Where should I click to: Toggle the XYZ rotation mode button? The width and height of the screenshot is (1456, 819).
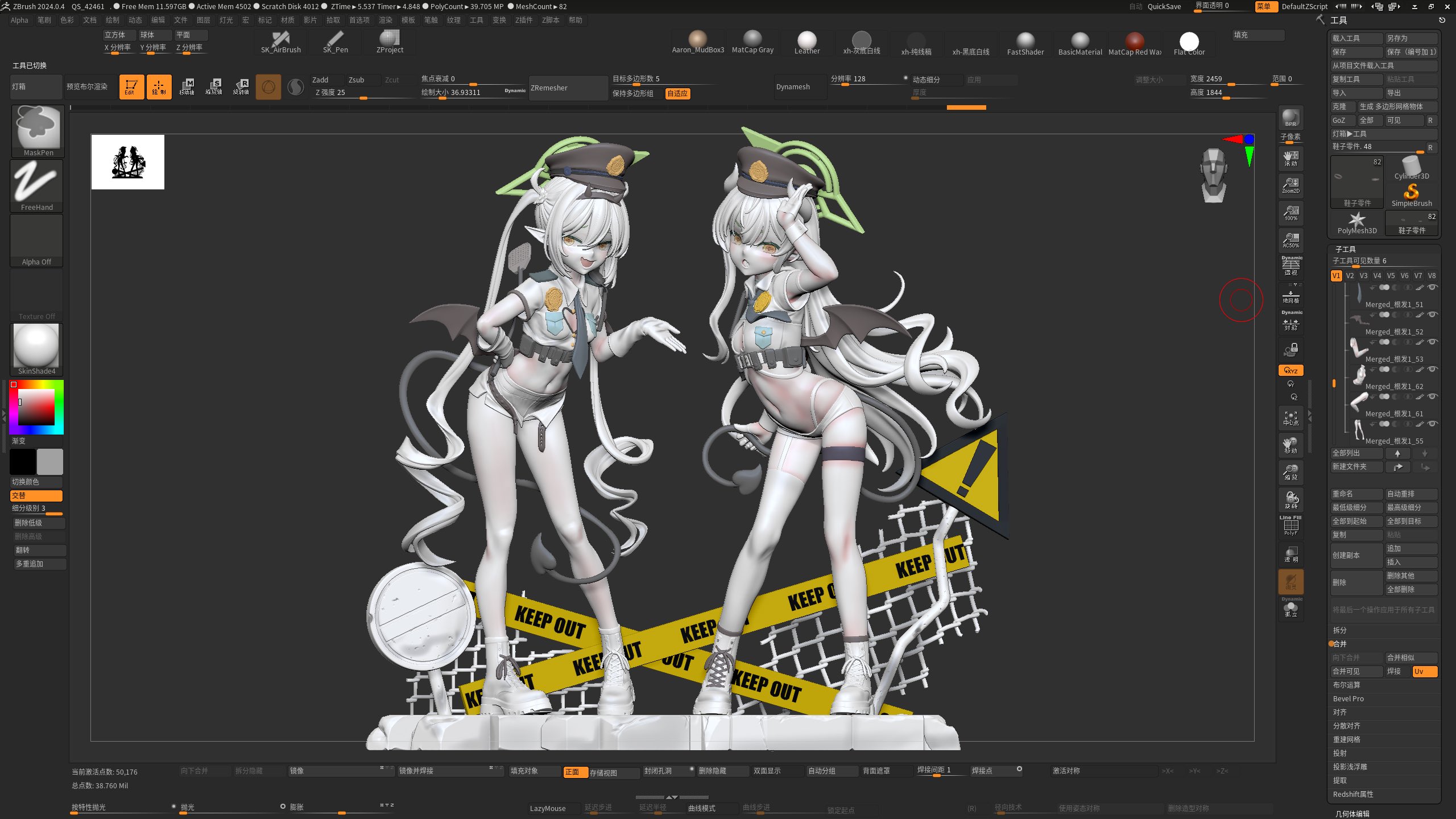pos(1290,370)
